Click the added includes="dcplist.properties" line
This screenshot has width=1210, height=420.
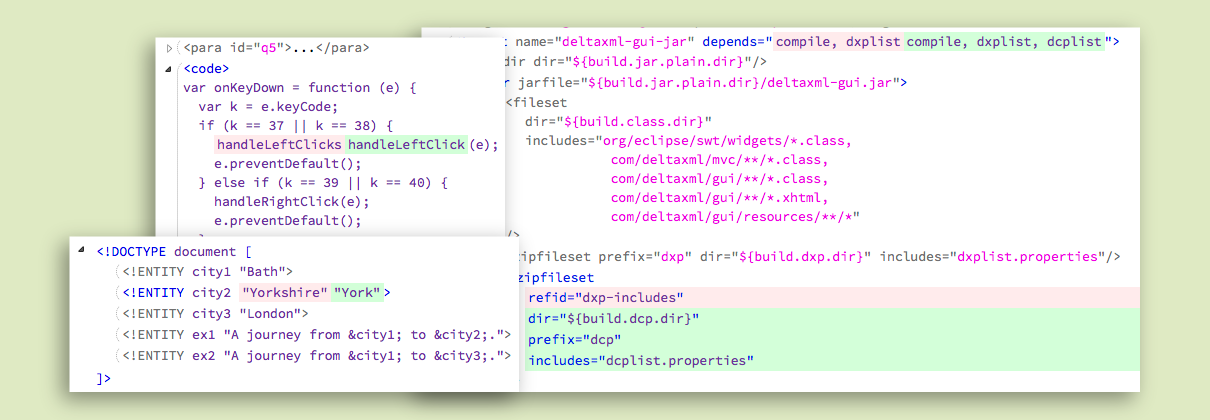640,361
